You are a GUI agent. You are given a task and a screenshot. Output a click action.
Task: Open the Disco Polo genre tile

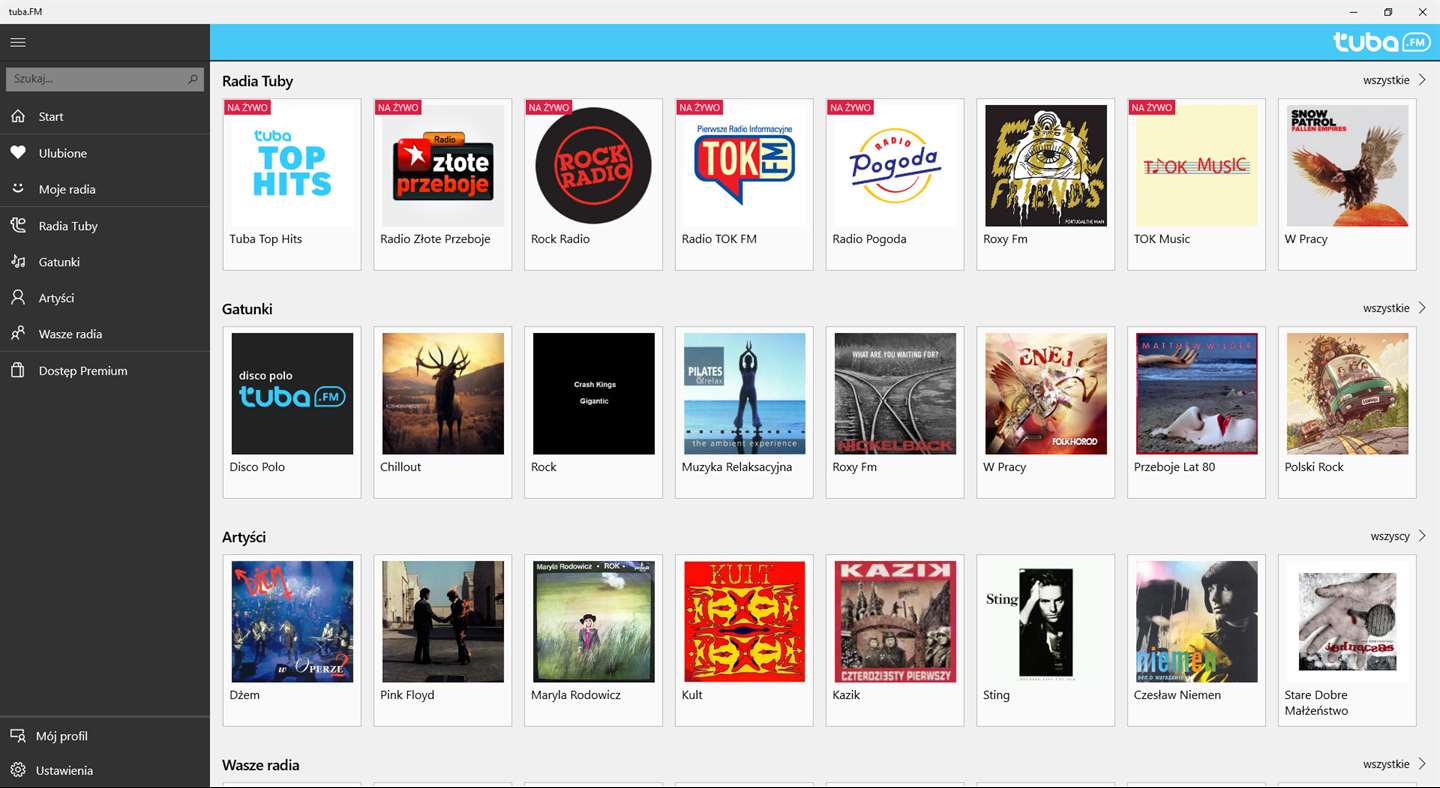click(292, 412)
